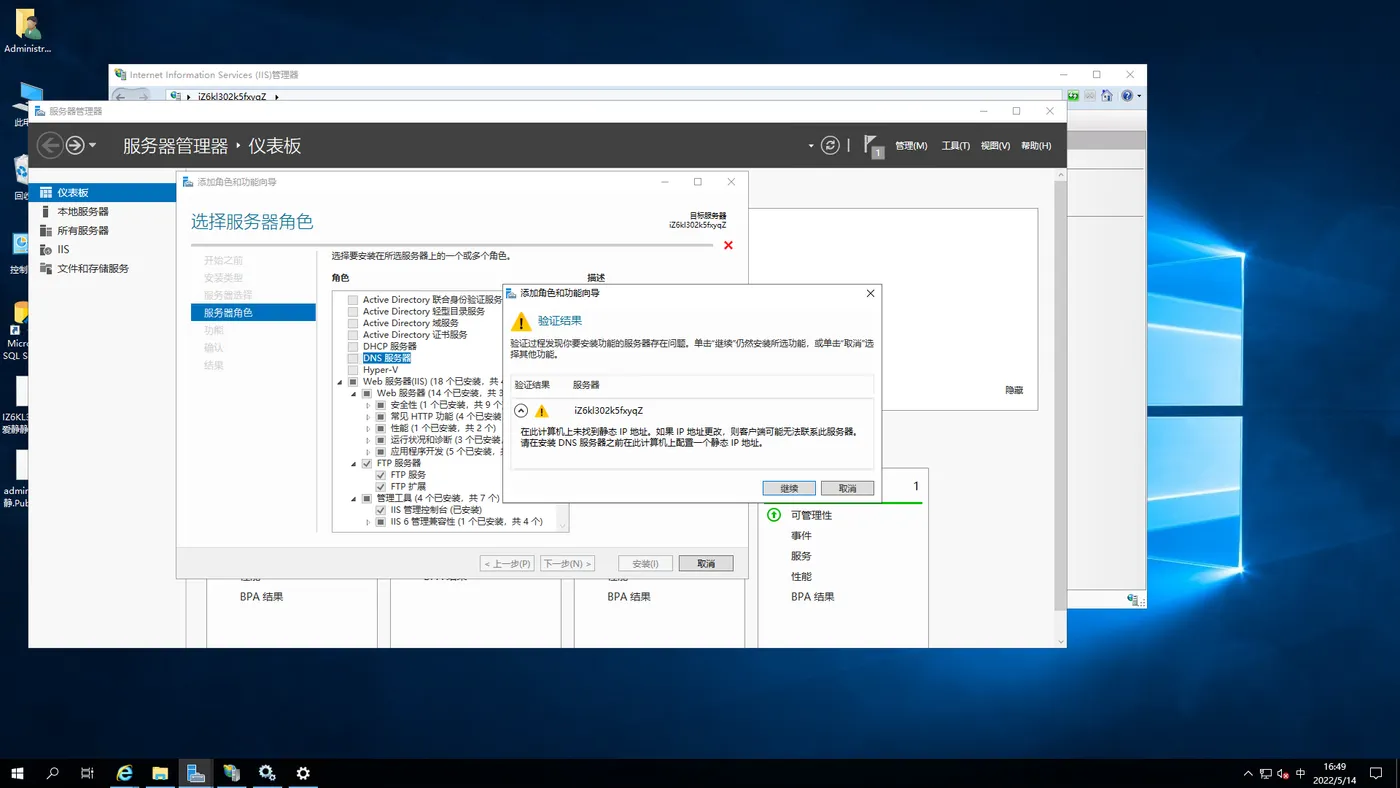Open the Windows Start button

[17, 773]
